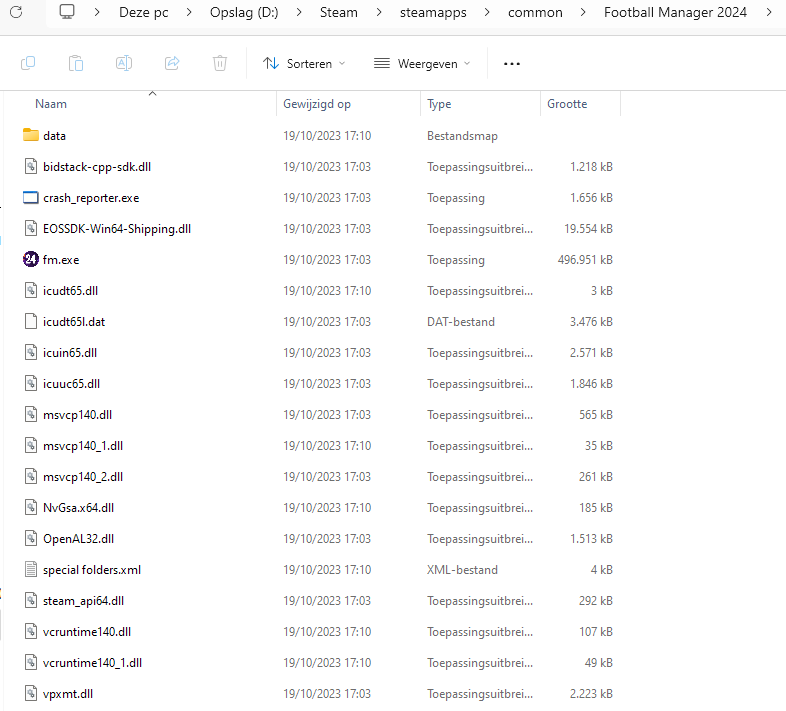The image size is (786, 711).
Task: Expand the chevron after common in the breadcrumb
Action: click(x=582, y=12)
